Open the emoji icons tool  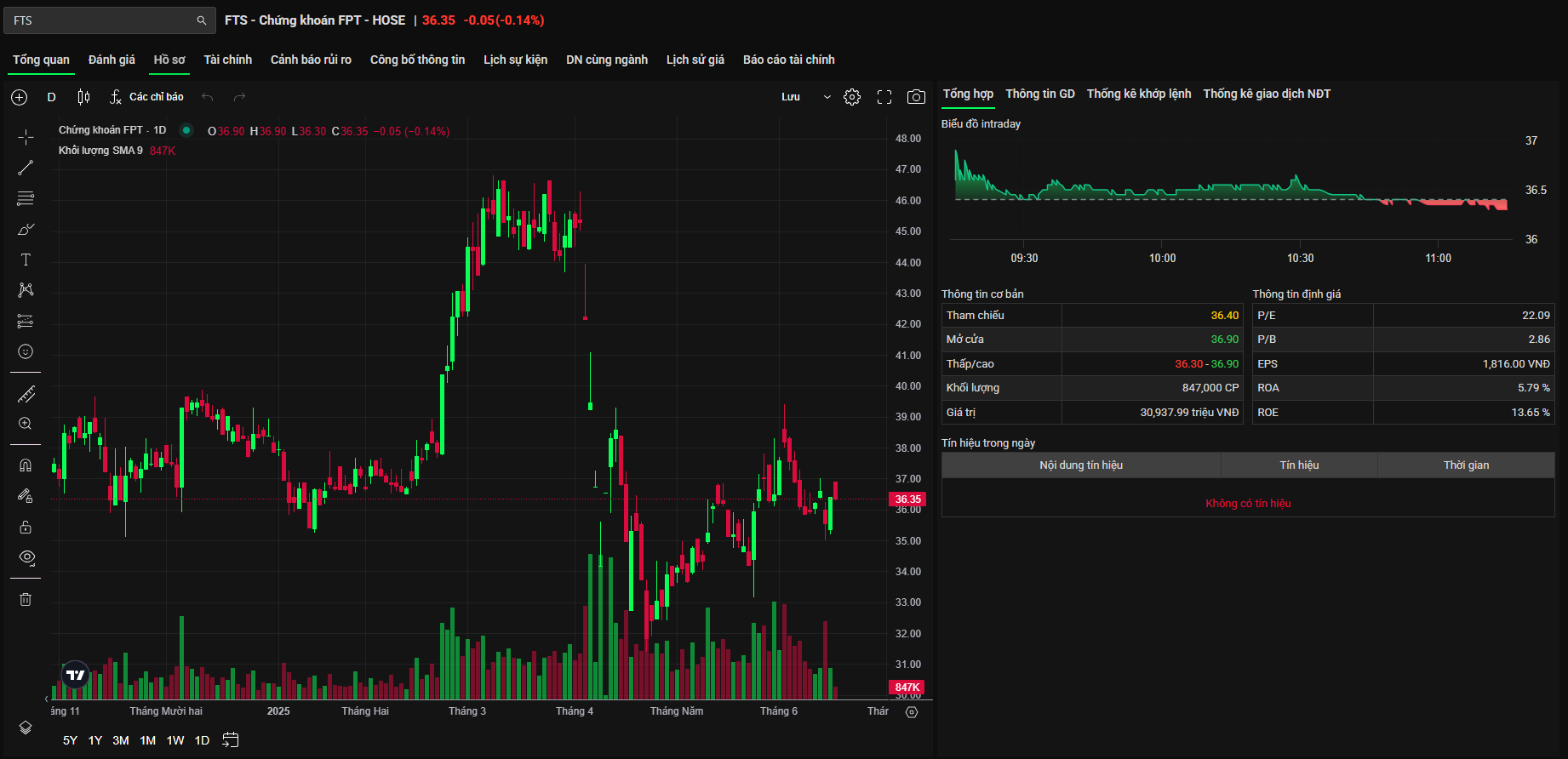point(26,351)
